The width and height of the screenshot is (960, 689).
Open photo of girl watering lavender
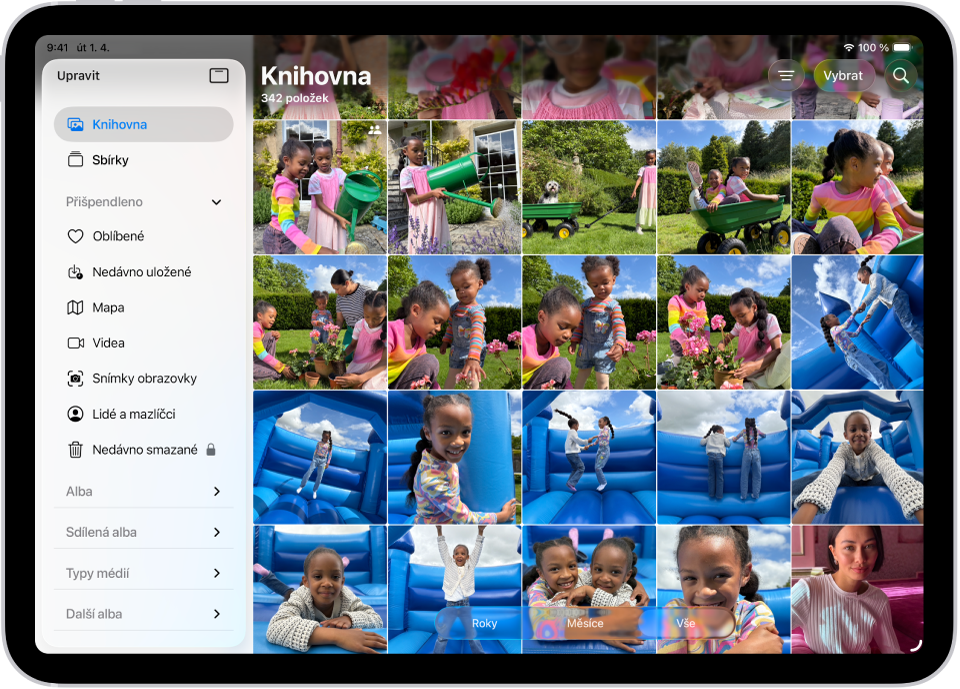455,187
